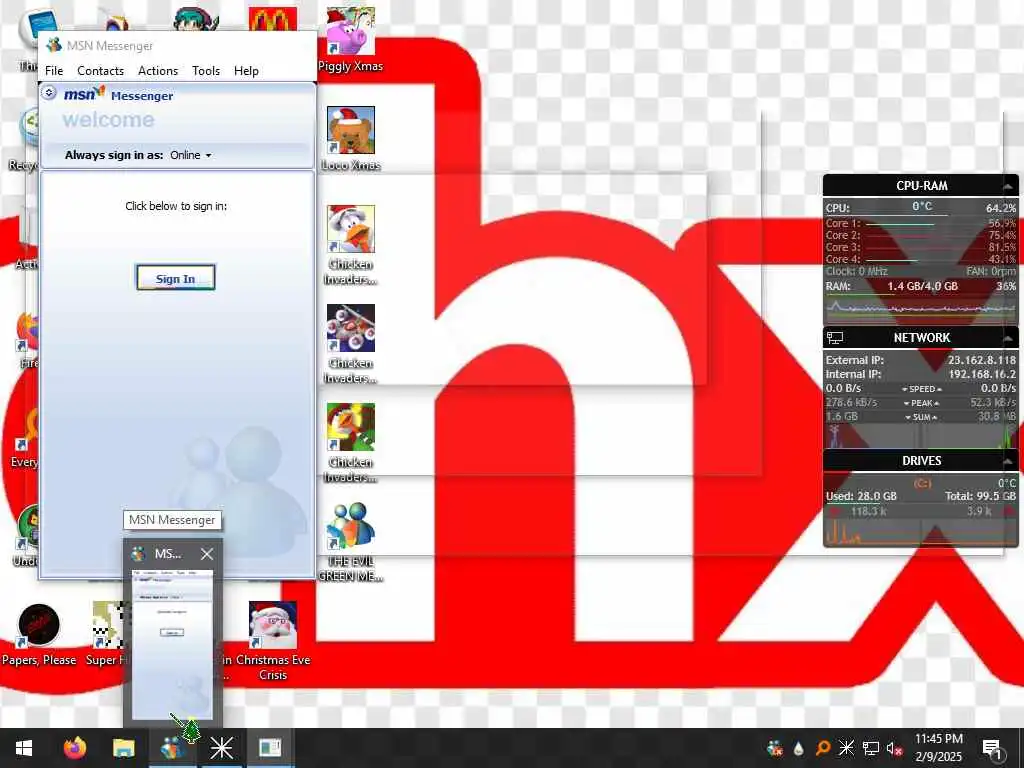Viewport: 1024px width, 768px height.
Task: Click the MSN Messenger system tray icon
Action: 775,748
